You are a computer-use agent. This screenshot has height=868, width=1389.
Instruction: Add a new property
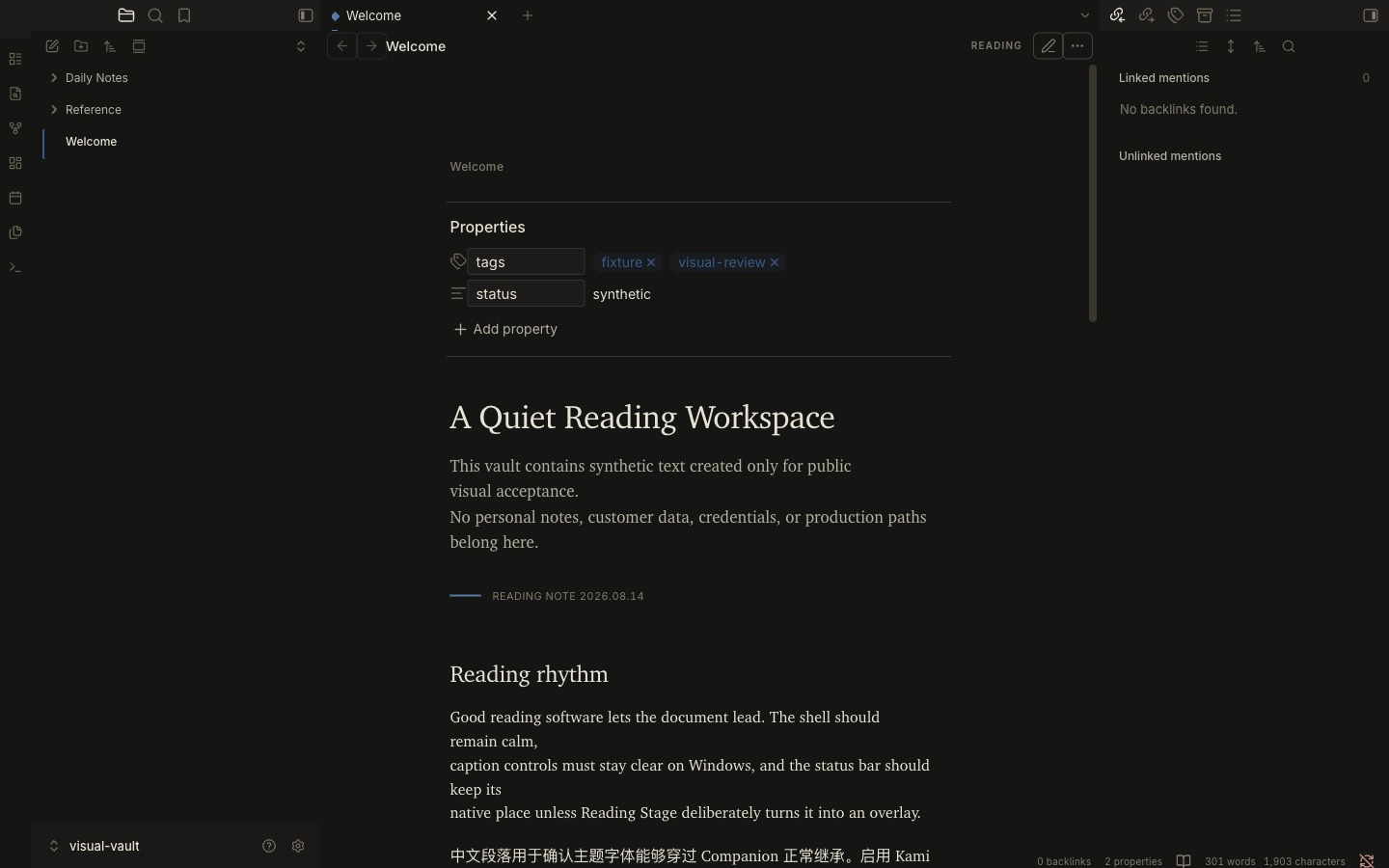505,330
